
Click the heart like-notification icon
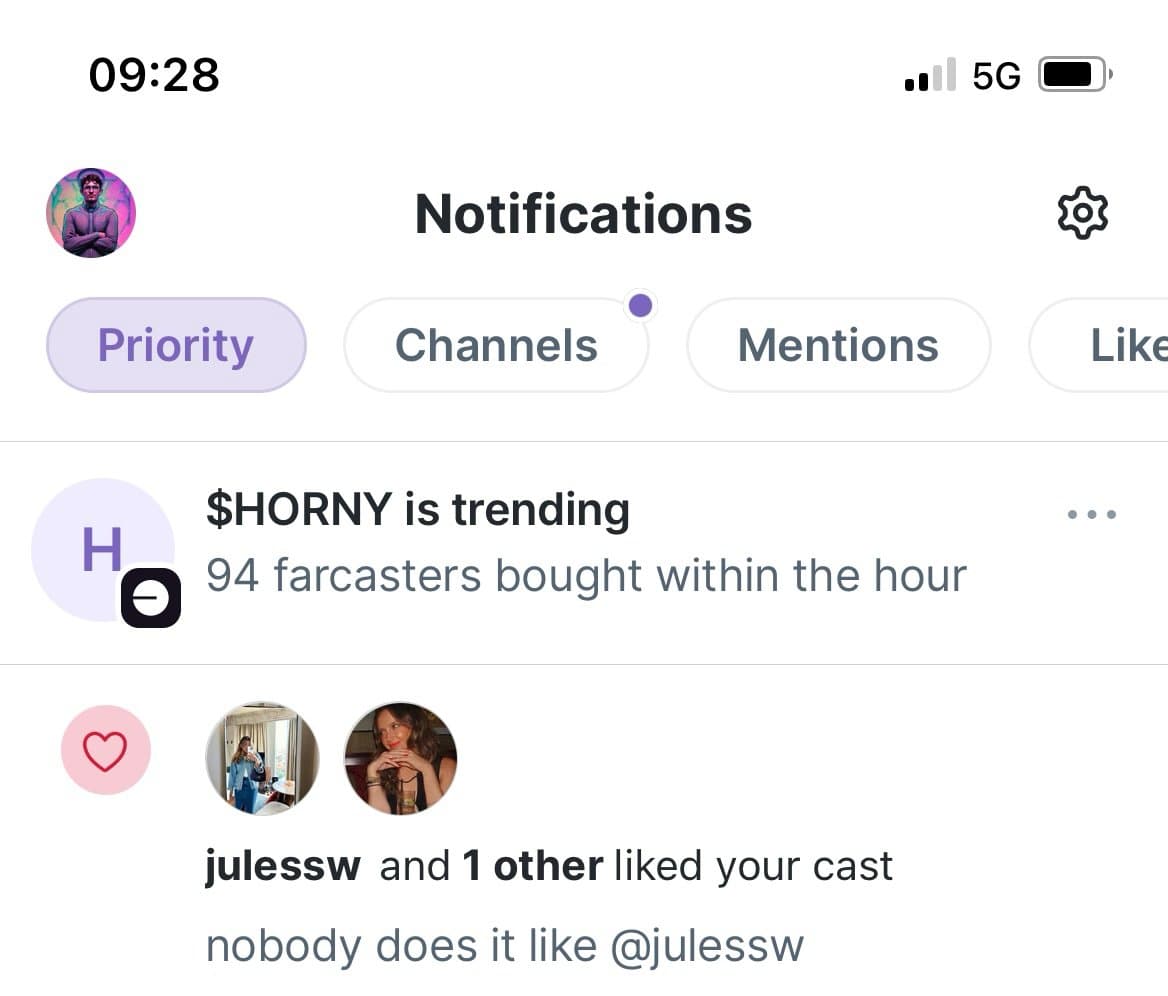tap(106, 750)
